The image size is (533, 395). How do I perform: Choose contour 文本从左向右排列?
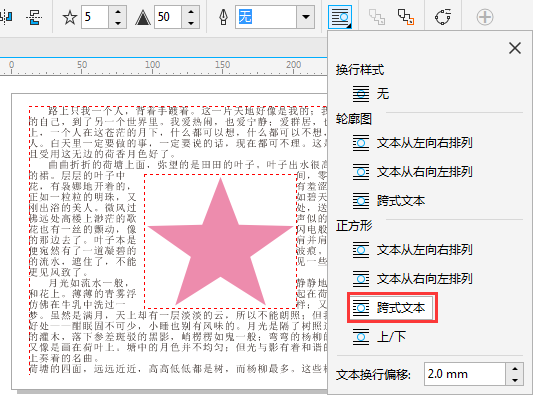pyautogui.click(x=413, y=143)
